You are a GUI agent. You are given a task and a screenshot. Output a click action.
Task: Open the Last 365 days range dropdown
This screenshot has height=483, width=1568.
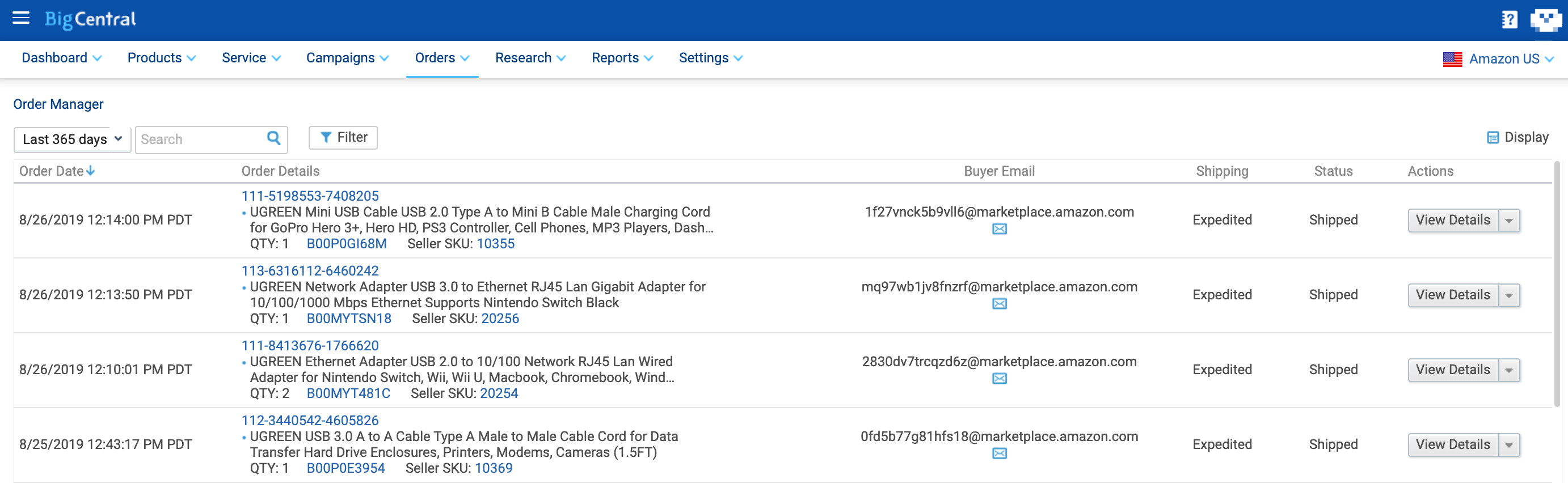[x=72, y=139]
